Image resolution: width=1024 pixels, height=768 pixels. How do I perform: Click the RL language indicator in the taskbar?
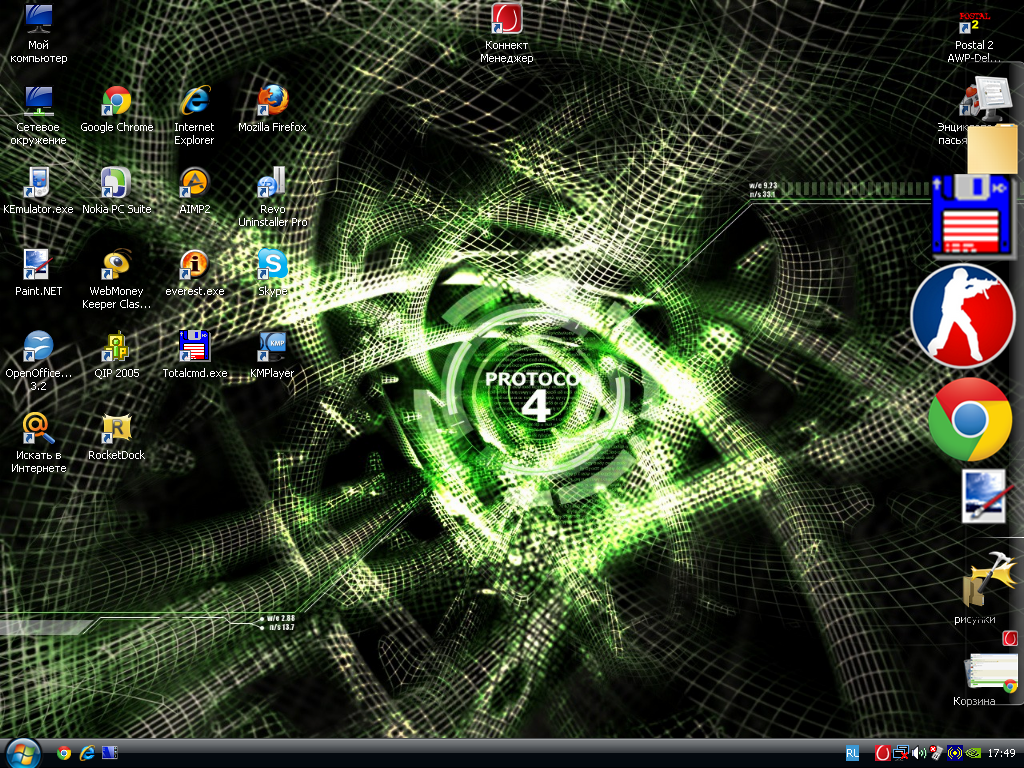(852, 752)
